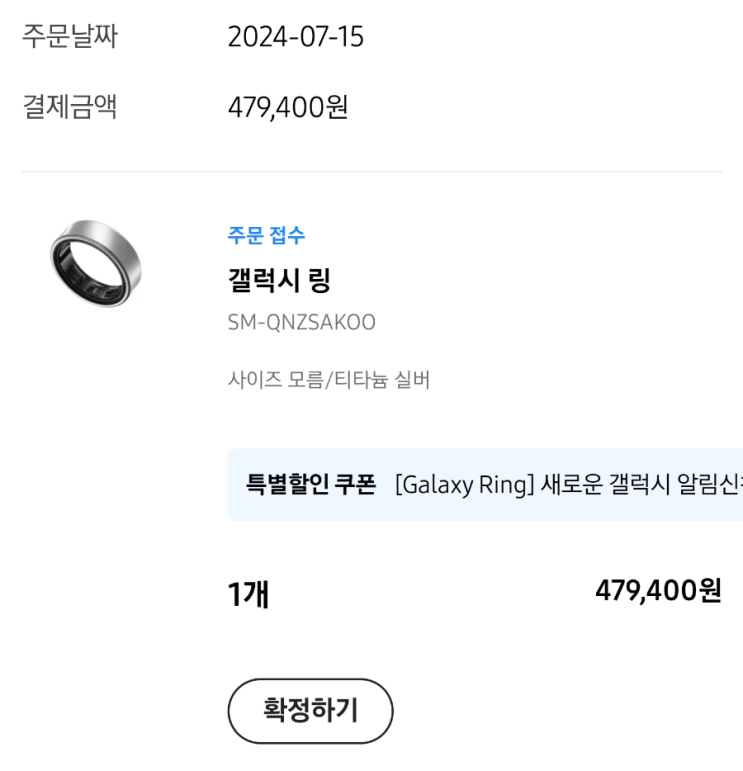Select the total 479,400원 beside 결제금액
The image size is (743, 771).
tap(288, 107)
